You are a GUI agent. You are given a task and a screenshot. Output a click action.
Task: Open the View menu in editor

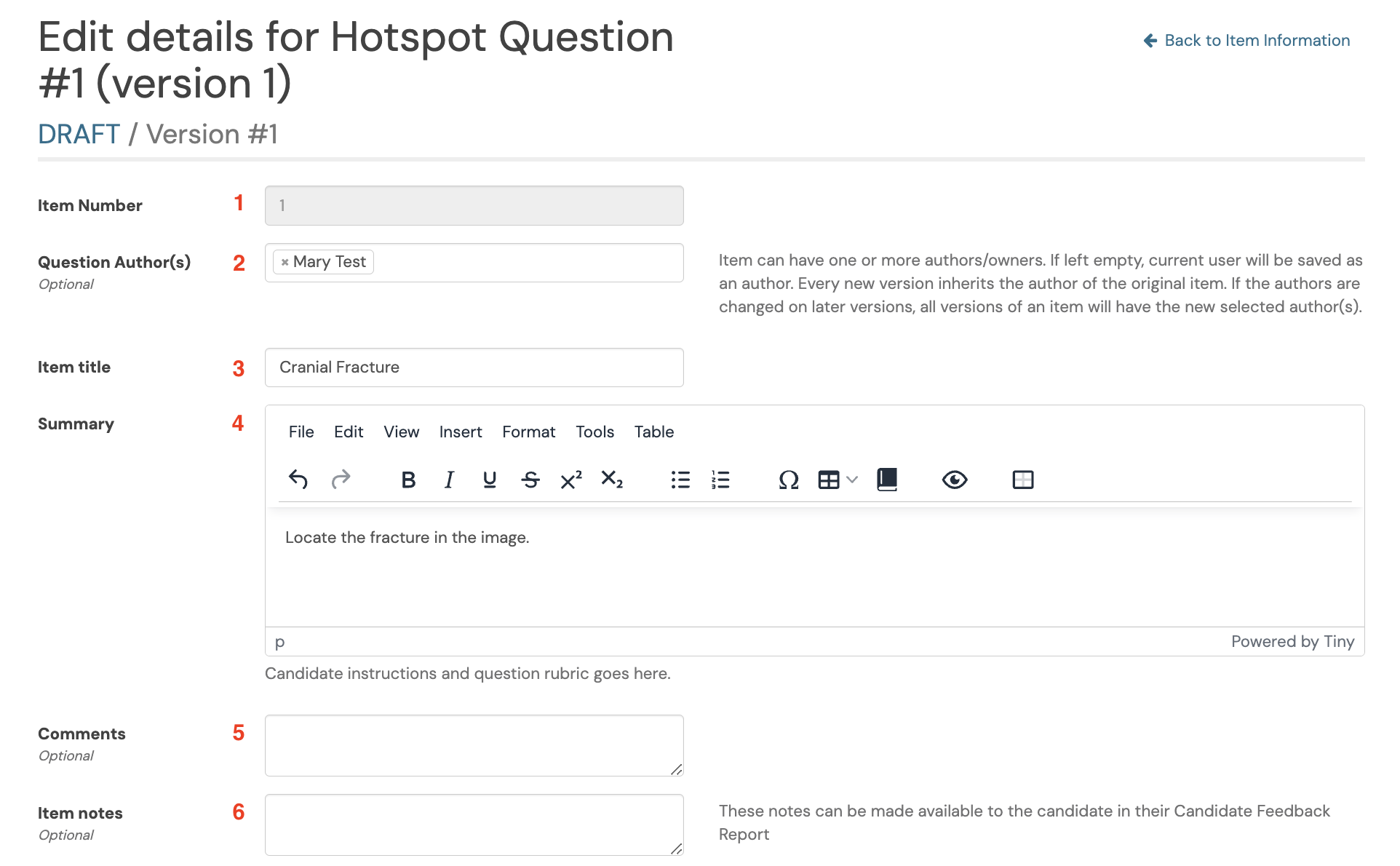click(x=402, y=432)
